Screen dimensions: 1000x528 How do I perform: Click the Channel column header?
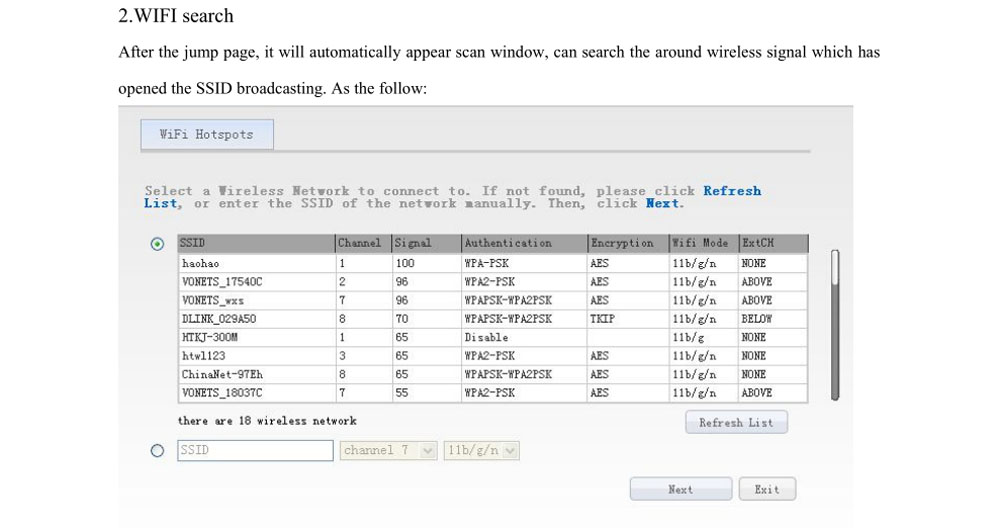(364, 243)
